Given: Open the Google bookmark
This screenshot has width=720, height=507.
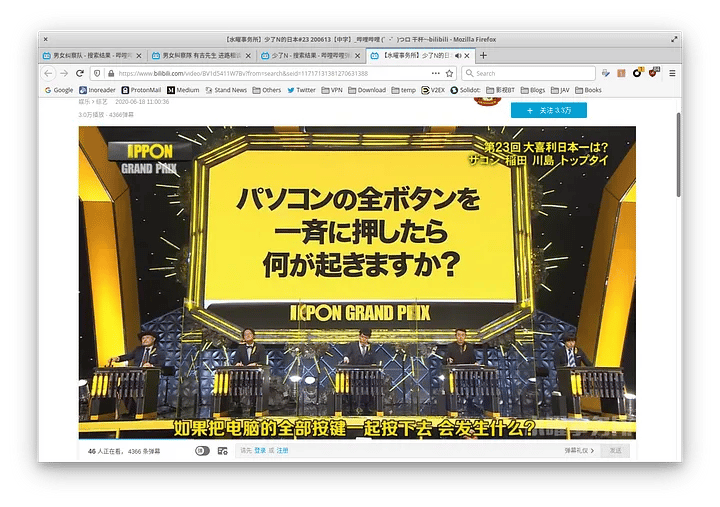Looking at the screenshot, I should pyautogui.click(x=59, y=90).
